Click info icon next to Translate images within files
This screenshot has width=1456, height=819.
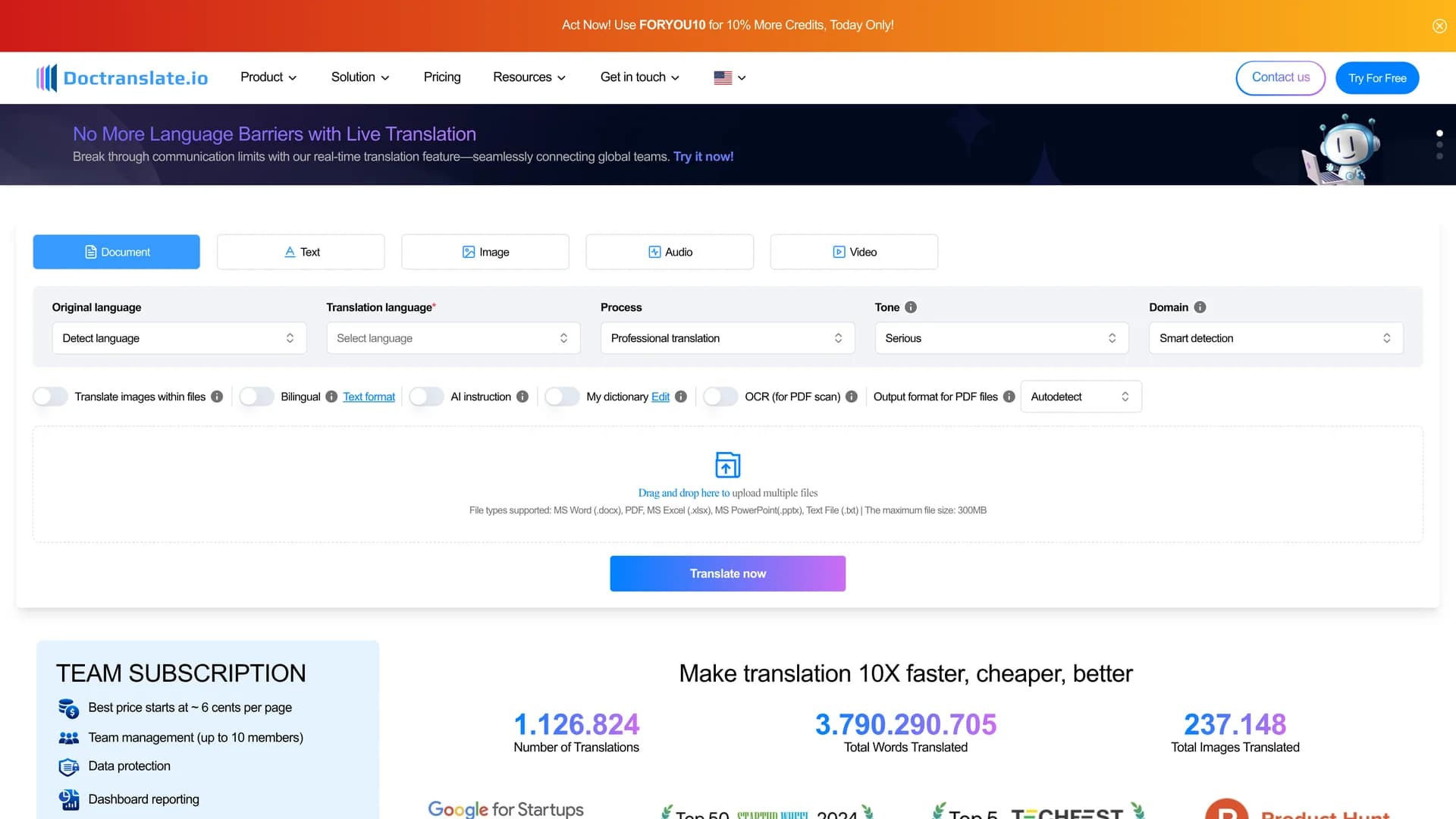point(217,397)
